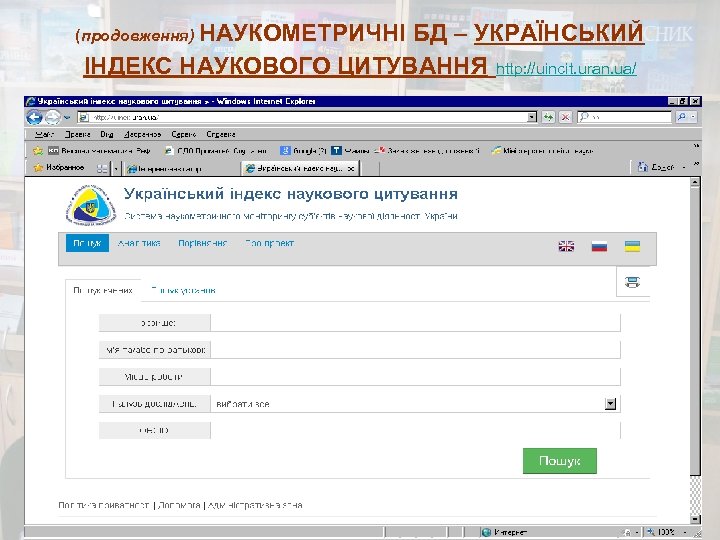Select the Порівняння navigation item

(202, 243)
